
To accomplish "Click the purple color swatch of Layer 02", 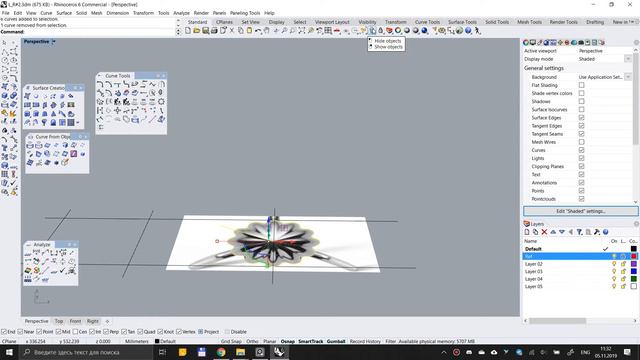I will point(633,264).
